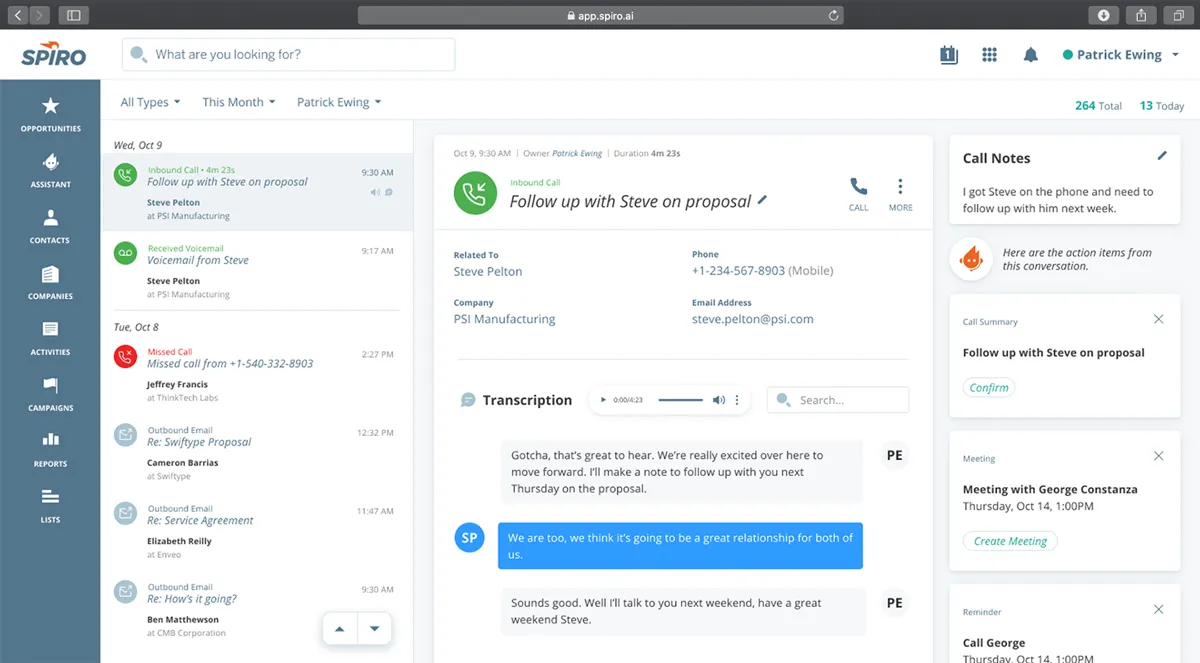Edit the Call Notes with the pencil icon
1200x663 pixels.
(1161, 156)
